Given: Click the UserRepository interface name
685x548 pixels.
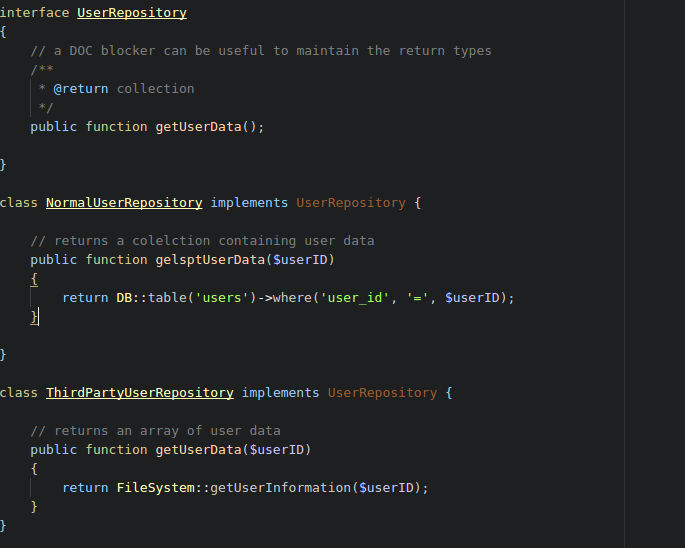Looking at the screenshot, I should [132, 13].
